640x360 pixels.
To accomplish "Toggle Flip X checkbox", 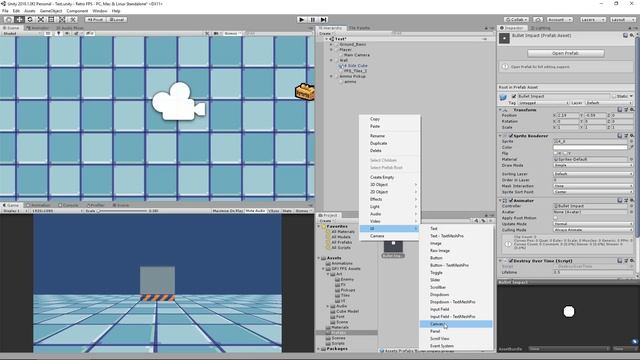I will tap(556, 153).
